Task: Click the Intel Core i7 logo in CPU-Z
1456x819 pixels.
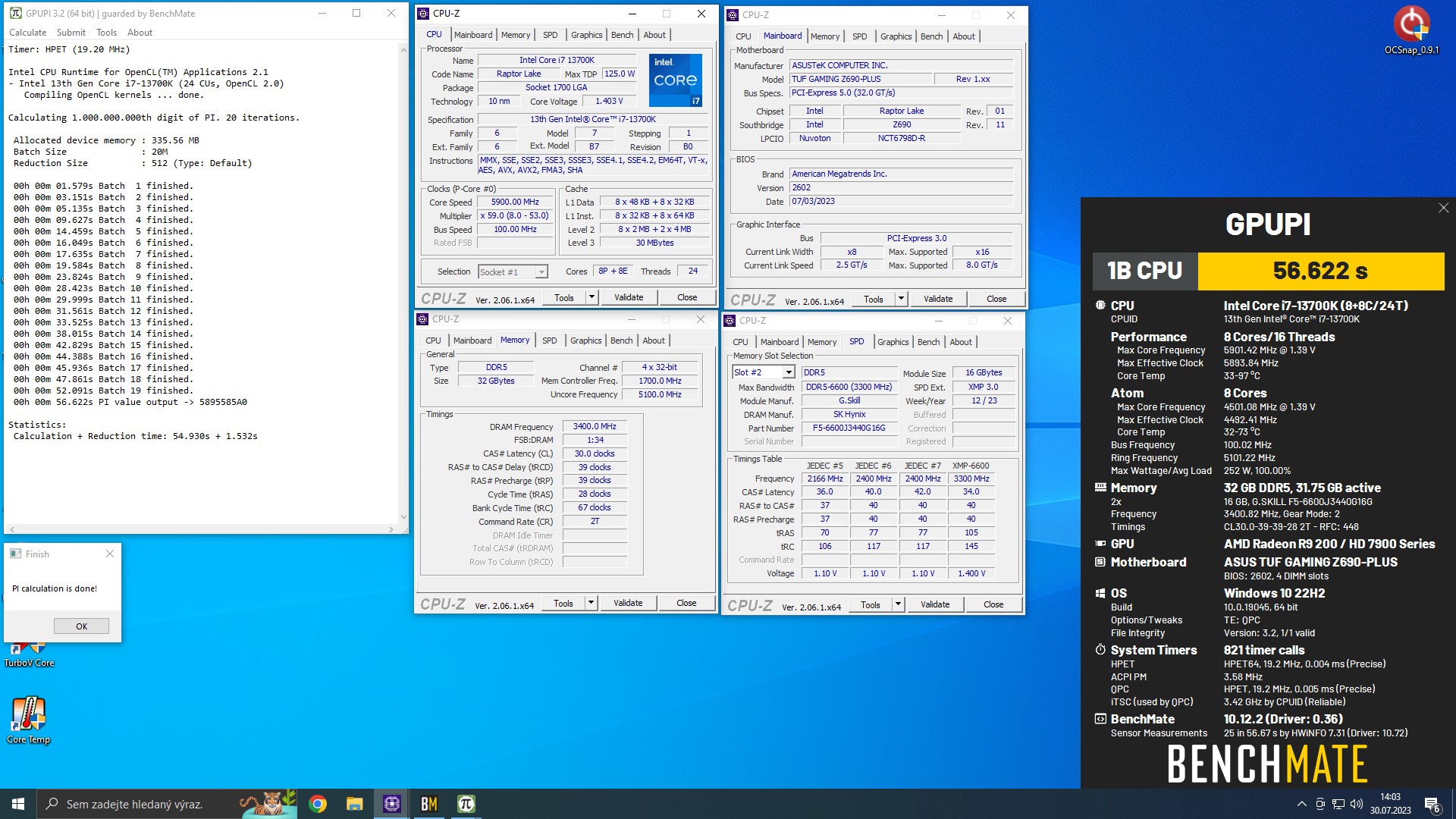Action: pos(675,80)
